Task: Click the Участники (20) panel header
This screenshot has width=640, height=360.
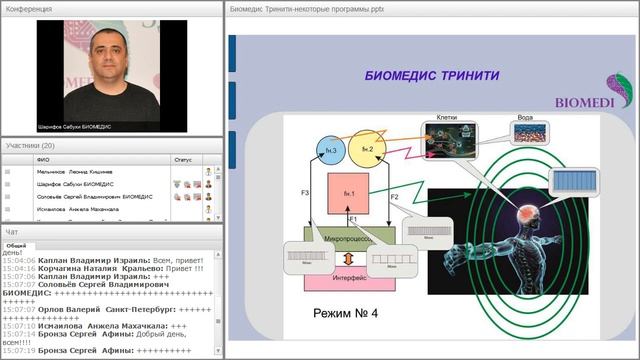Action: point(112,146)
